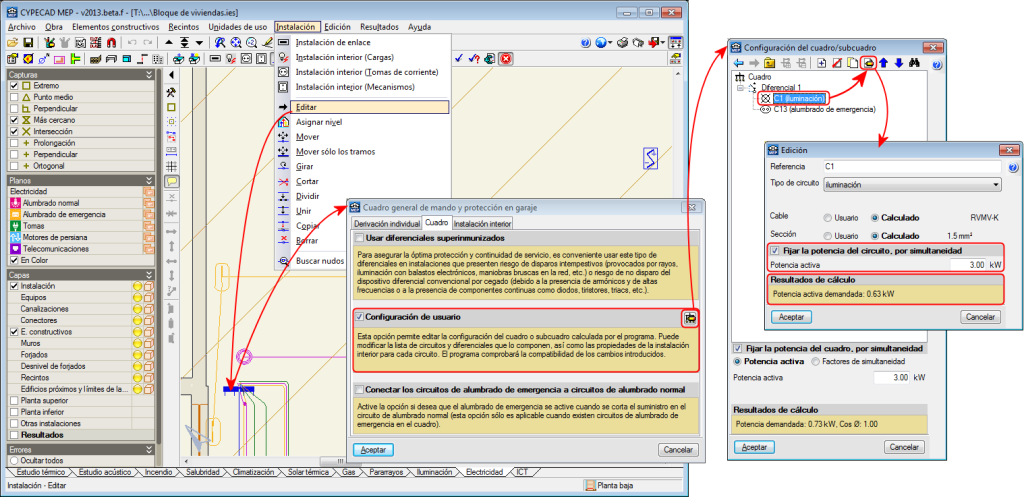Select Factores de simultaneidad radio button

[x=815, y=361]
